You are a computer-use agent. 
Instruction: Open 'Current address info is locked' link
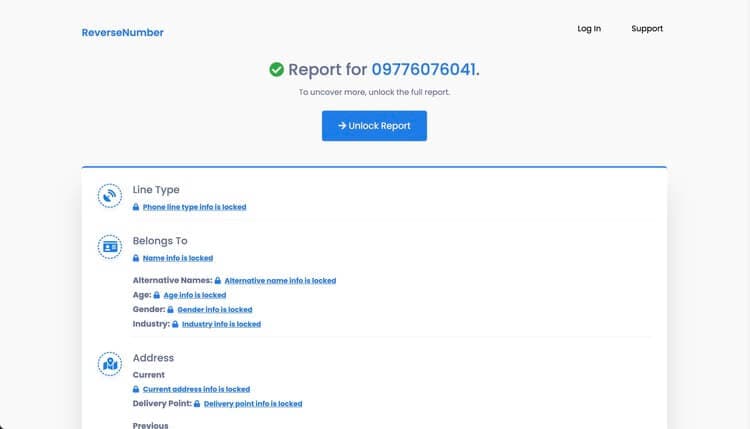[x=196, y=389]
